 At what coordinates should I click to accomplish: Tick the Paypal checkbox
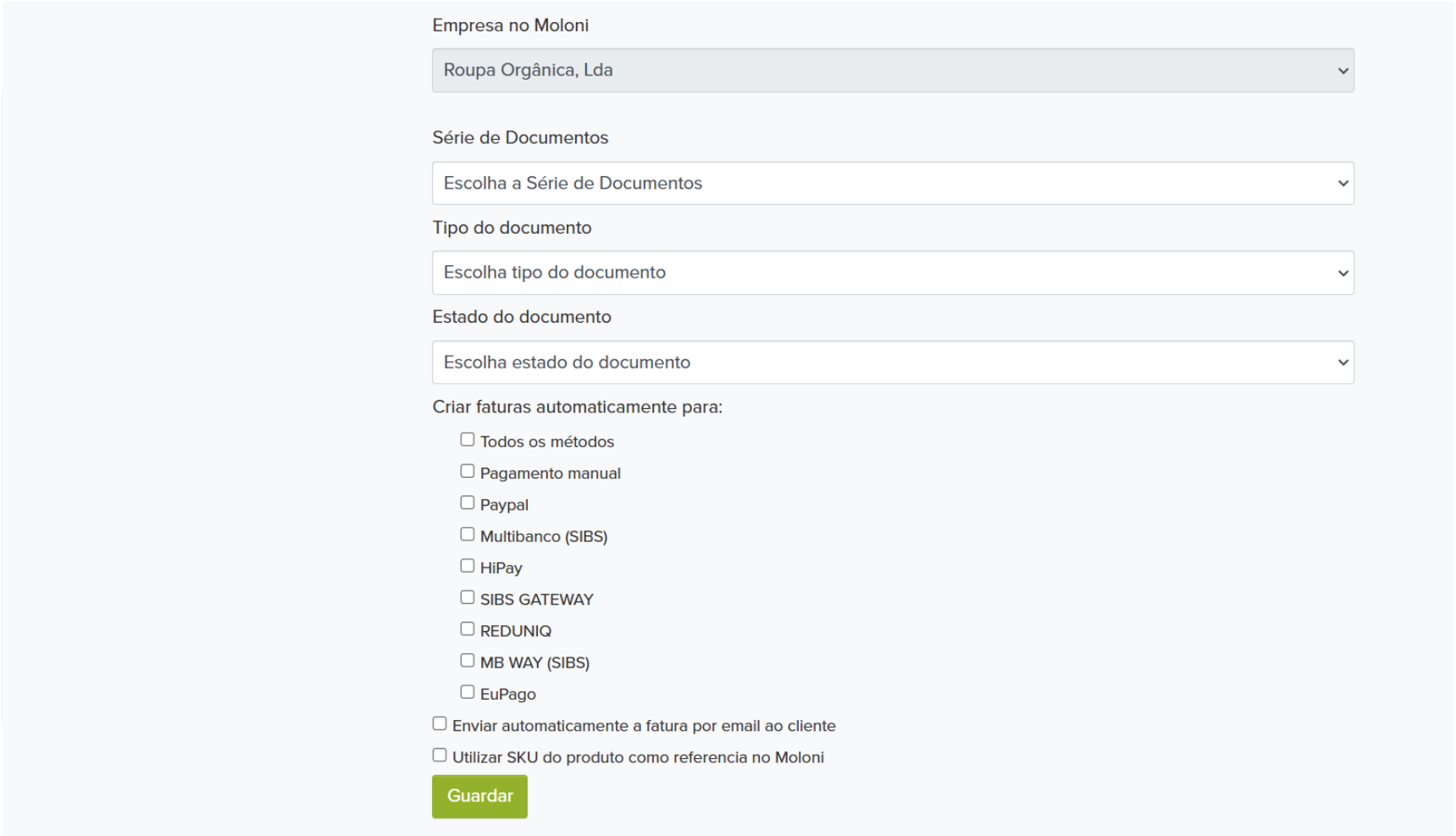coord(468,502)
